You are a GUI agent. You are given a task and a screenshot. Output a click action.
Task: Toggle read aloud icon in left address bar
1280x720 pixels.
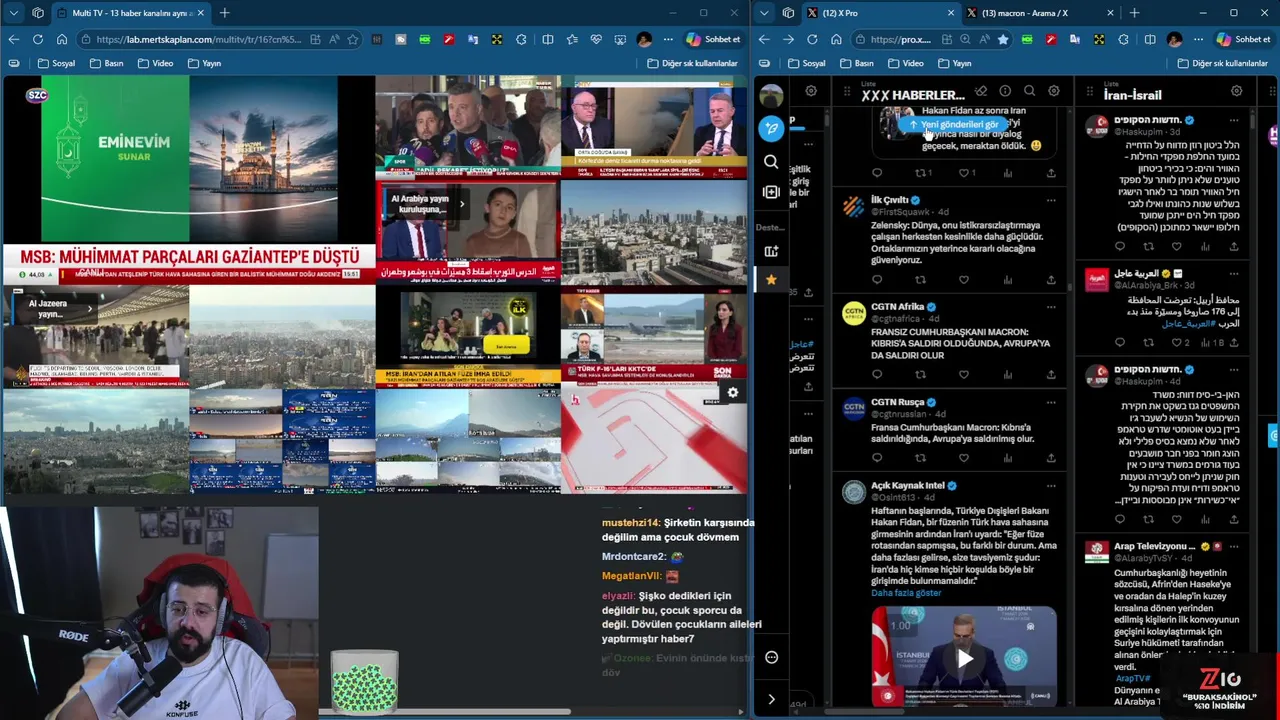(x=334, y=39)
